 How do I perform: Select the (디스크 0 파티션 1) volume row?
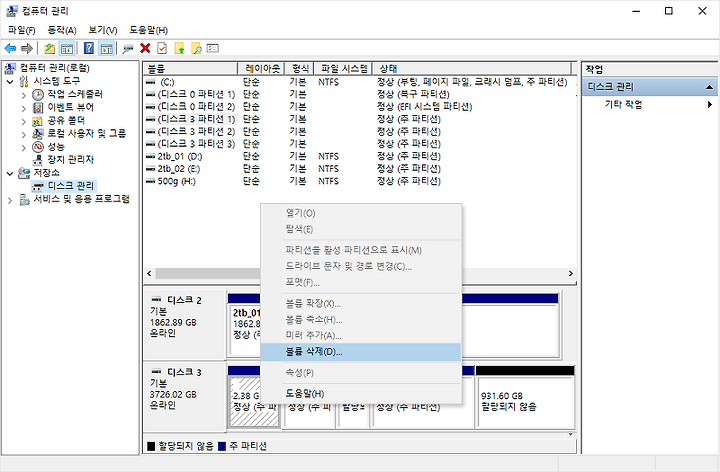tap(359, 94)
